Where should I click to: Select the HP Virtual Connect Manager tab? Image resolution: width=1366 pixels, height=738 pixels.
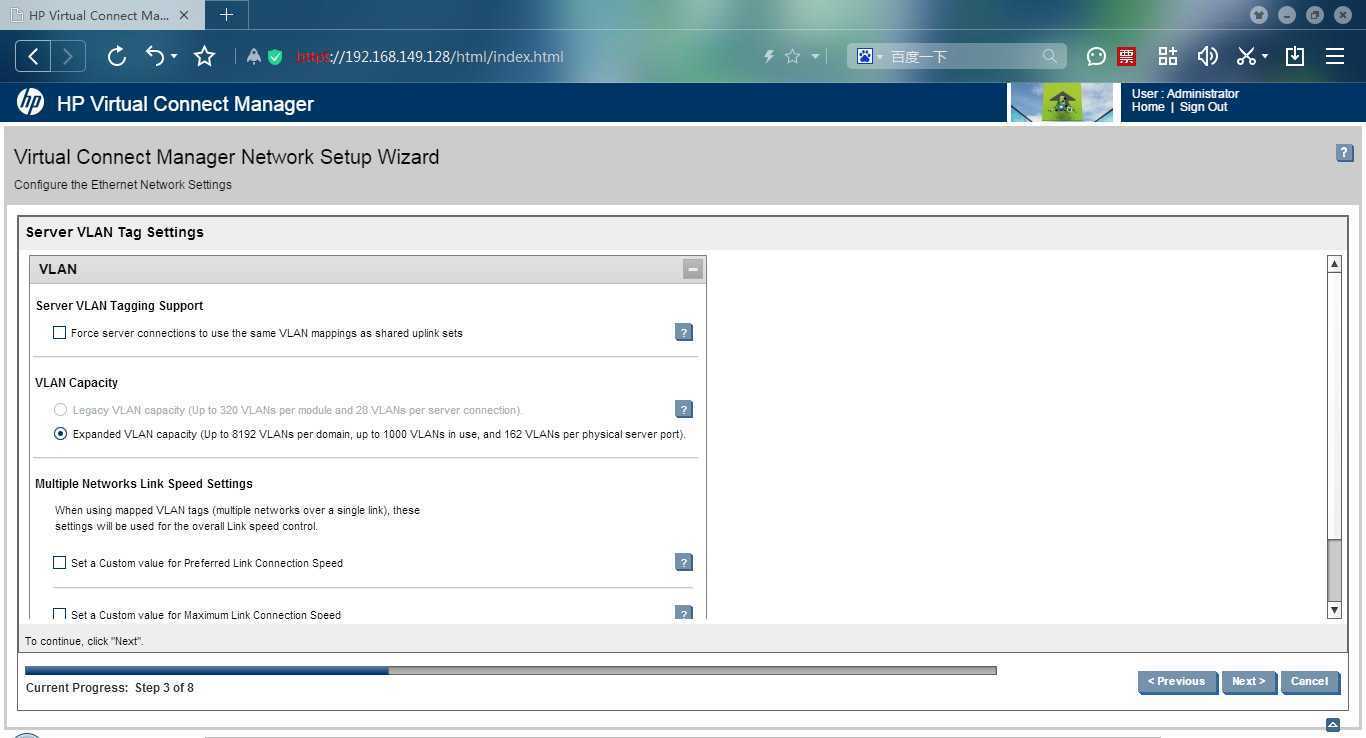point(100,15)
